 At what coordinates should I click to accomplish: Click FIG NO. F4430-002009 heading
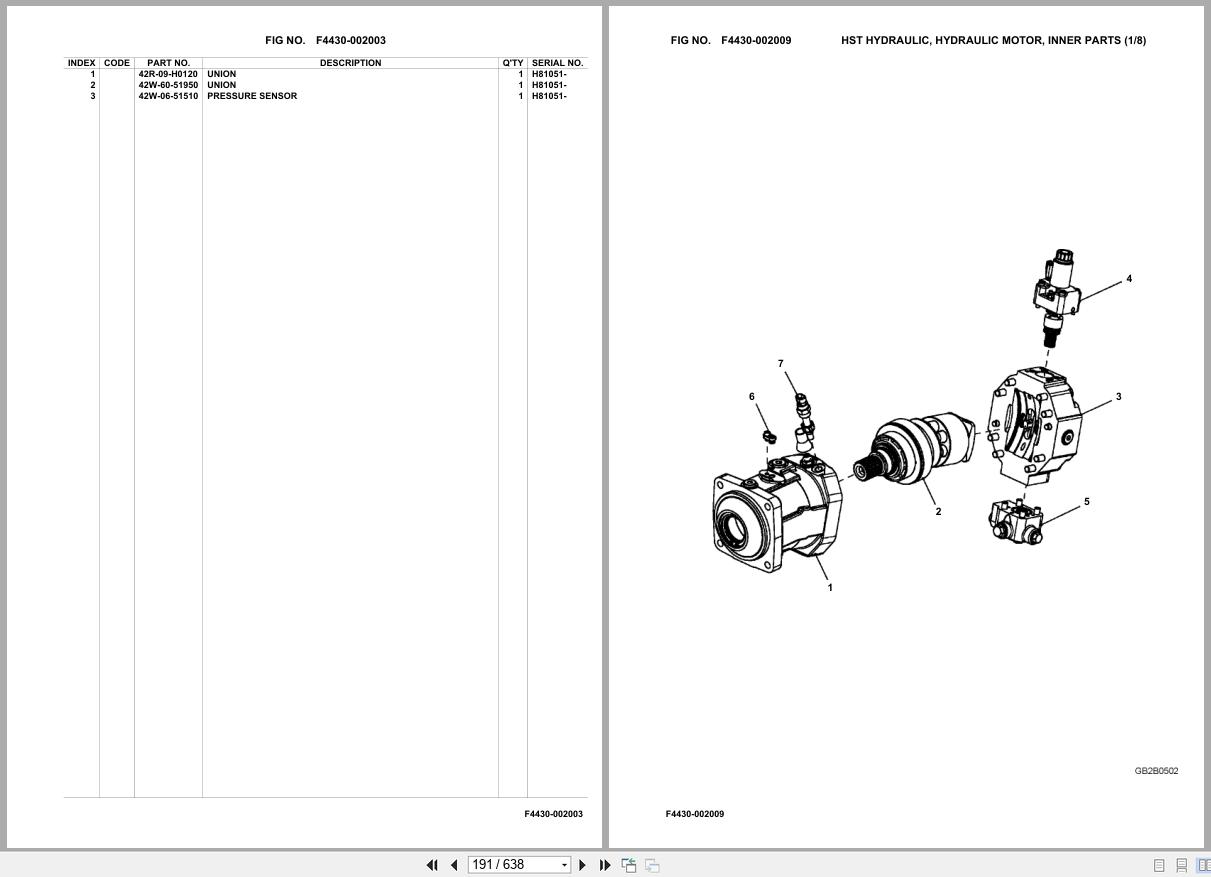(x=731, y=40)
